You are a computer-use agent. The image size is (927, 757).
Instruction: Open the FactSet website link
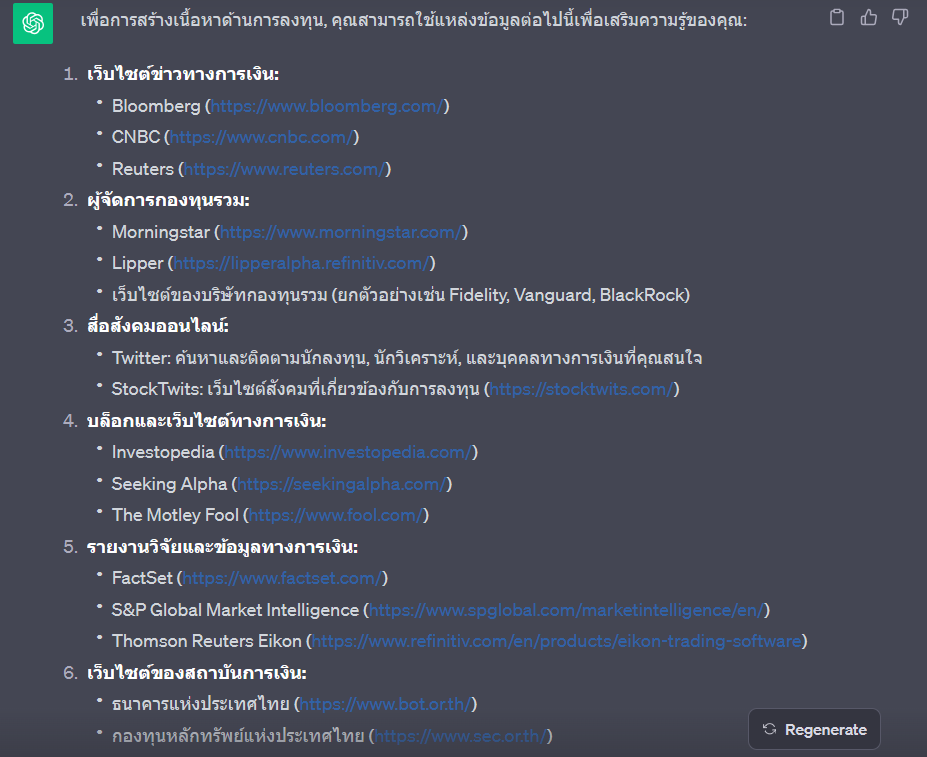282,578
